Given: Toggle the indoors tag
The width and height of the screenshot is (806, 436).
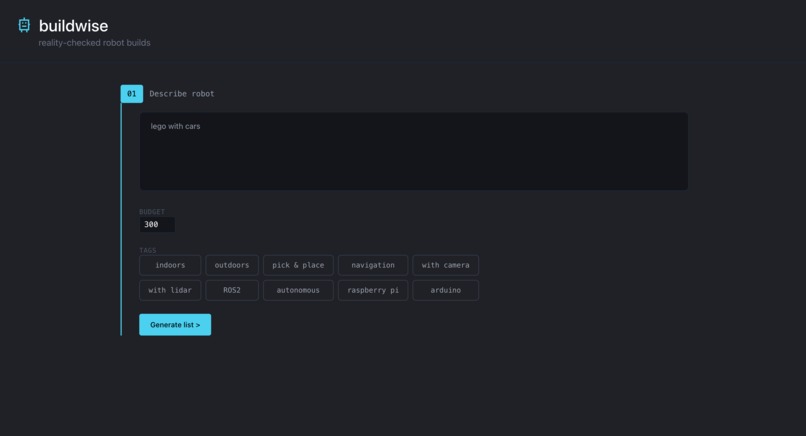Looking at the screenshot, I should coord(170,265).
